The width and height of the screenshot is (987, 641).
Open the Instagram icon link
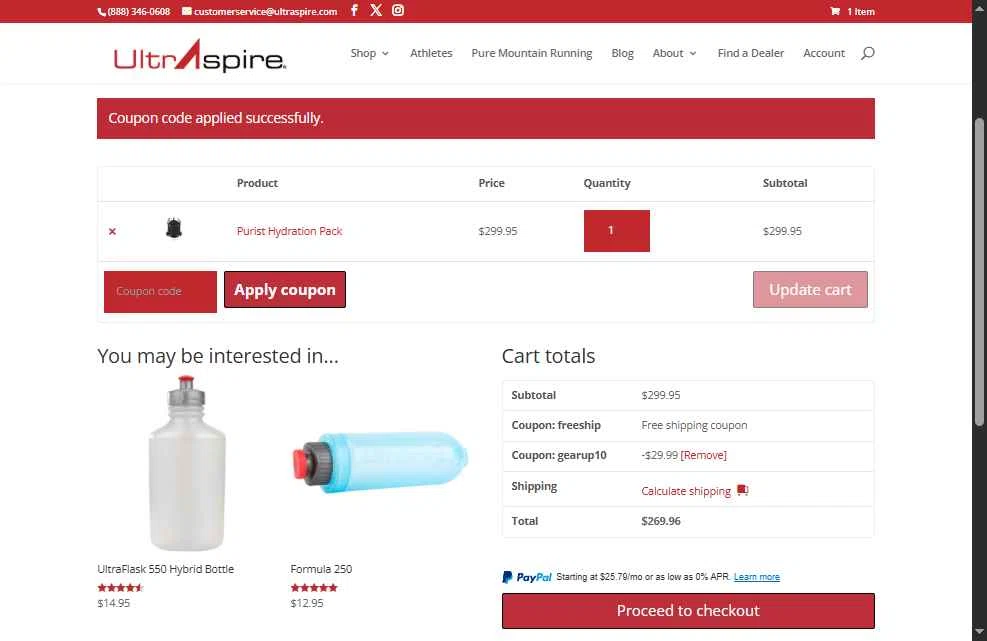coord(398,10)
